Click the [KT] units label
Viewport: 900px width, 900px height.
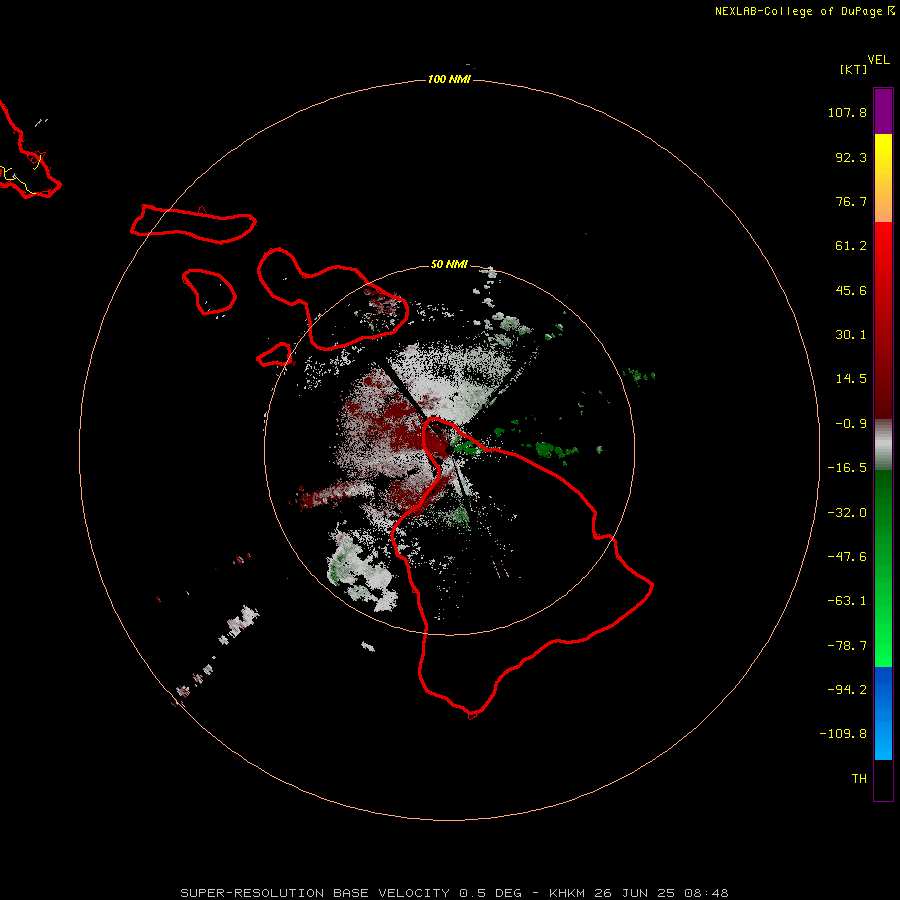pos(854,69)
